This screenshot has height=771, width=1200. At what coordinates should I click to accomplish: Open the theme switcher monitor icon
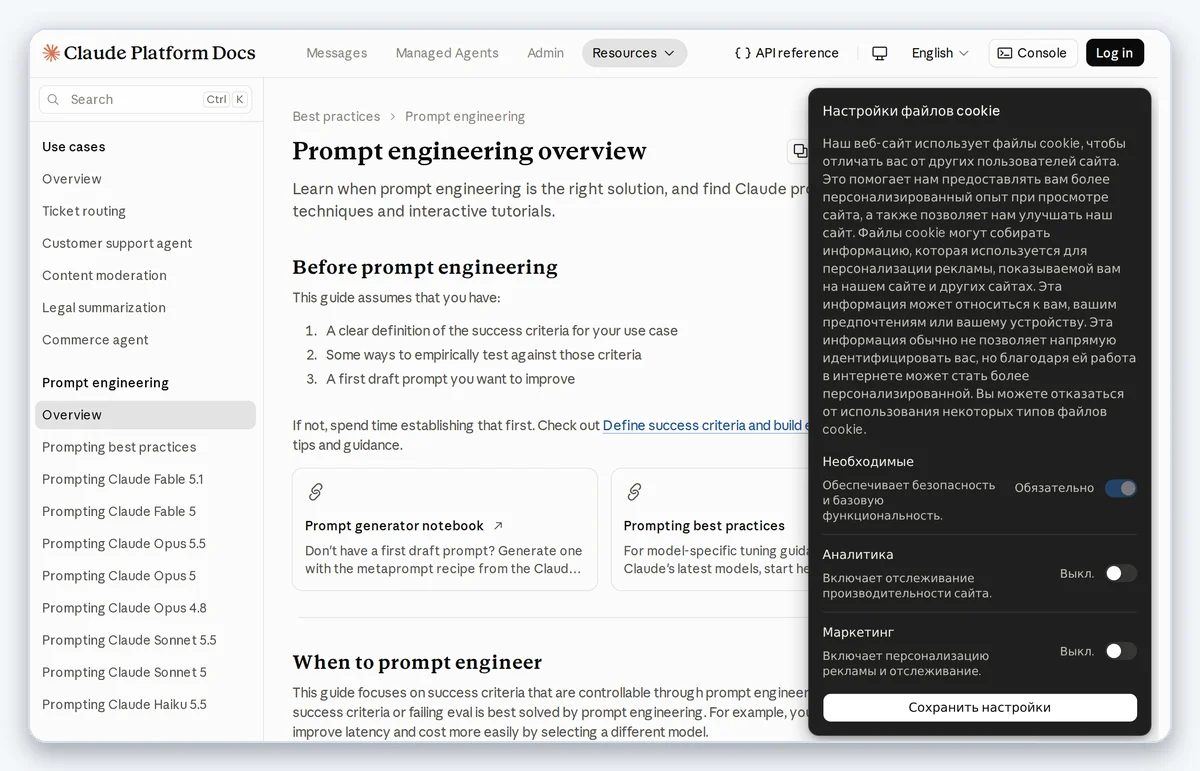[880, 53]
